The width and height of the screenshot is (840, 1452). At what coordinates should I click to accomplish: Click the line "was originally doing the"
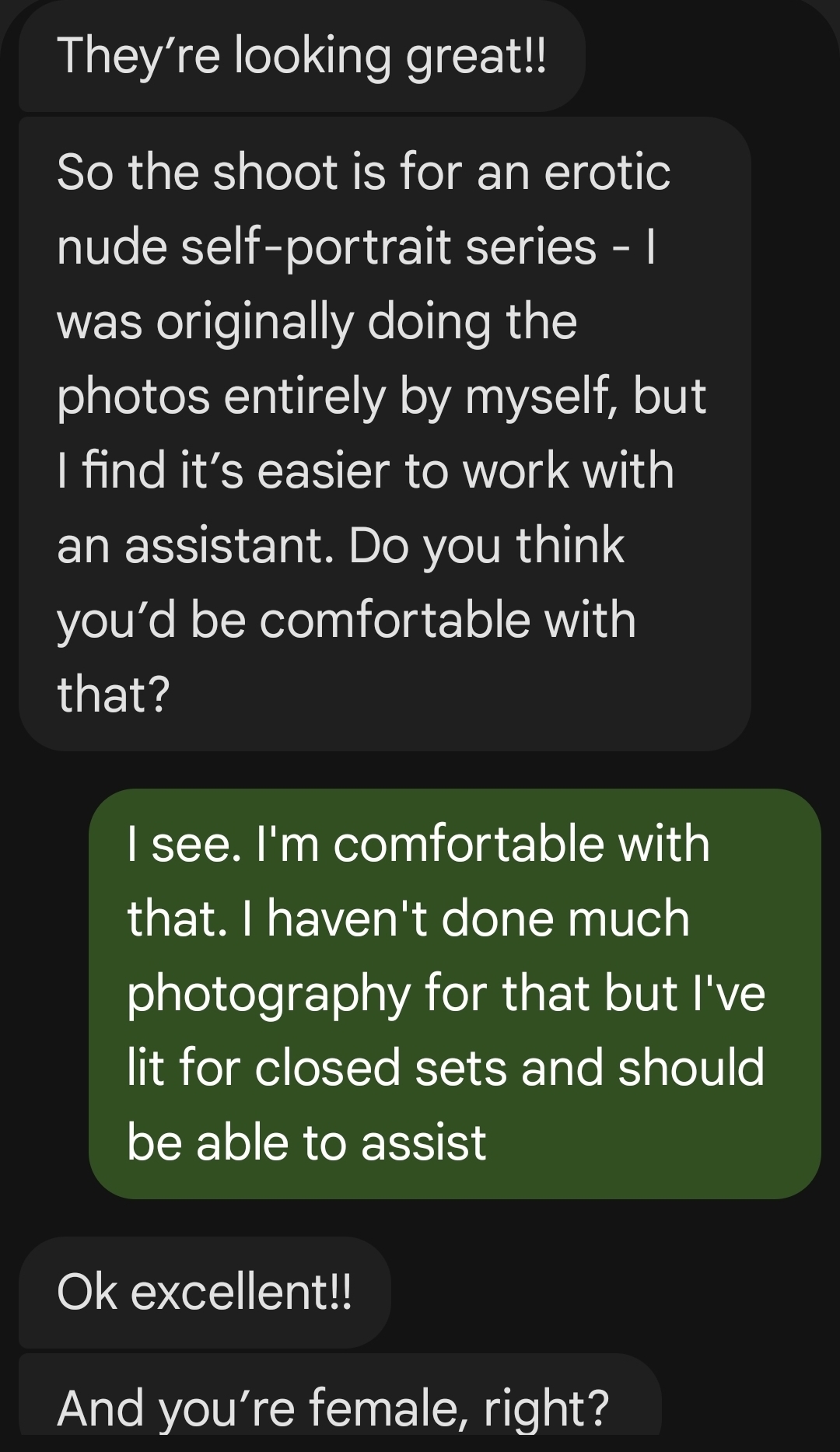coord(317,321)
